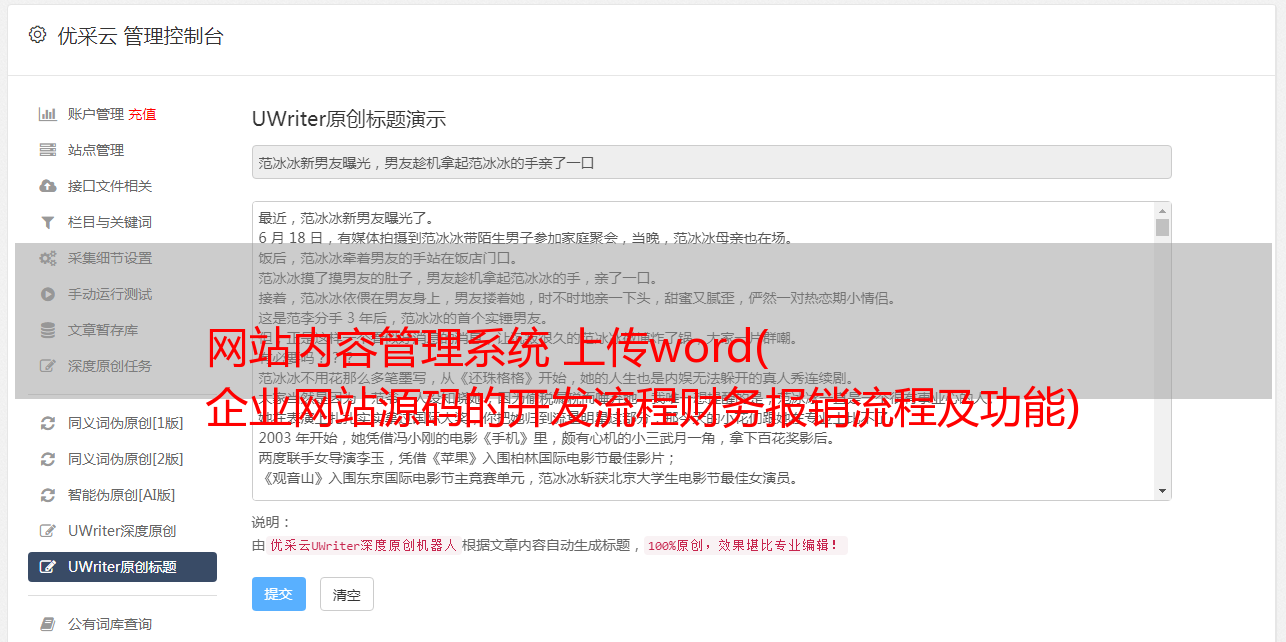Click the text area scrollbar up arrow

pyautogui.click(x=1162, y=211)
